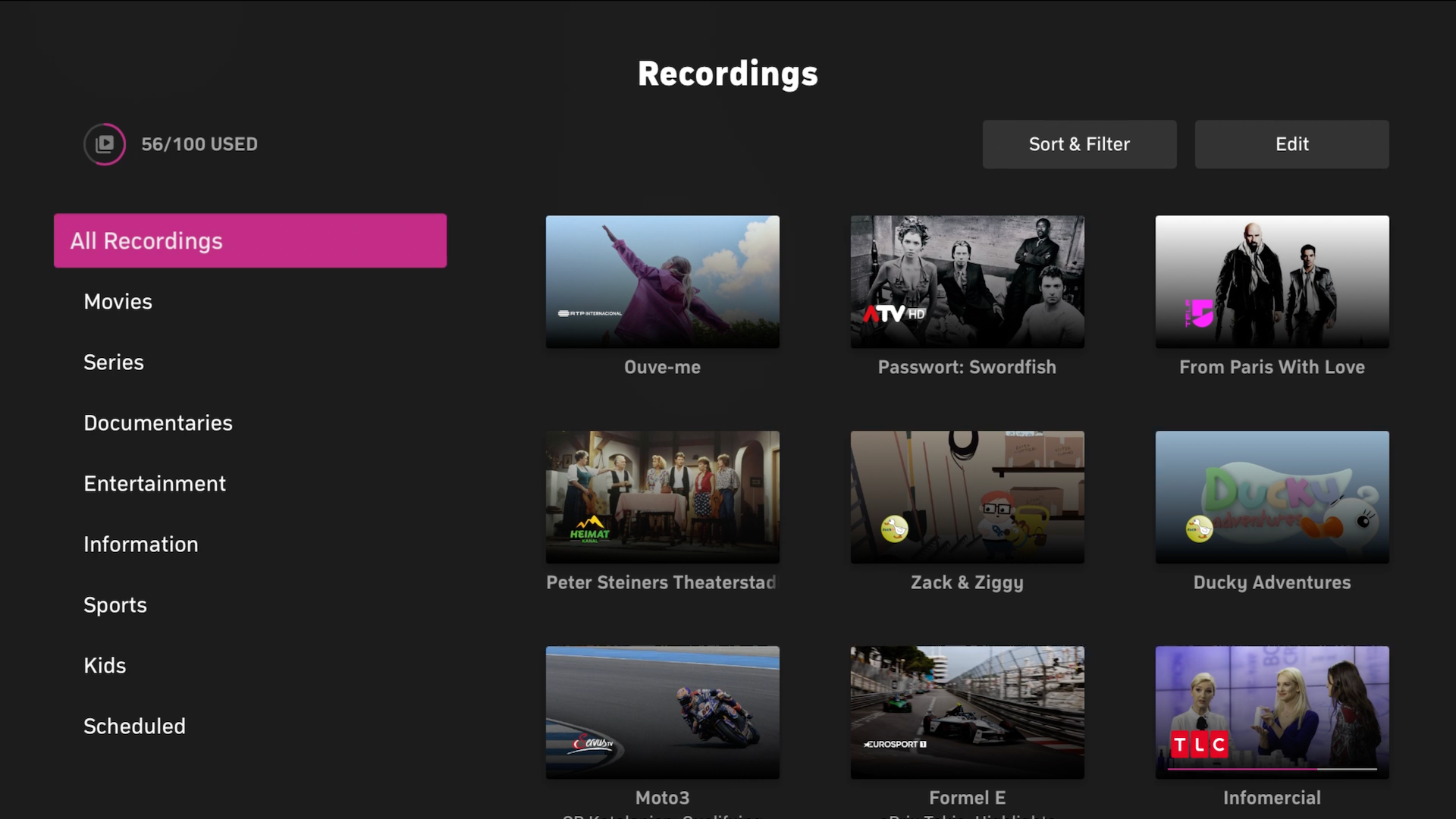Select the Moto3 recording thumbnail
The image size is (1456, 819).
click(x=663, y=712)
